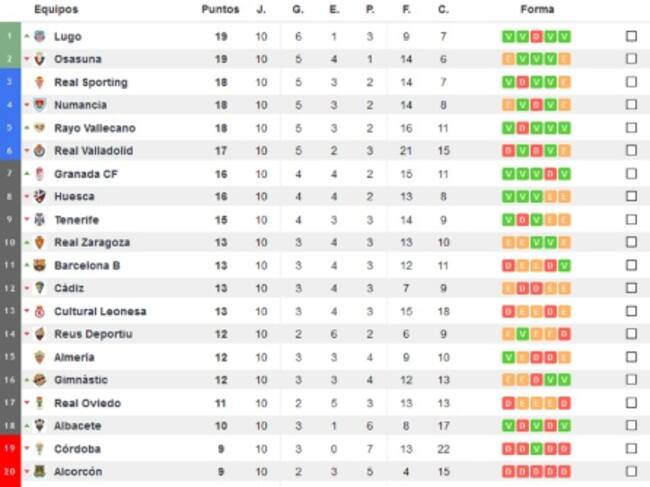Sort by the Forma column header
Image resolution: width=650 pixels, height=487 pixels.
pyautogui.click(x=536, y=9)
